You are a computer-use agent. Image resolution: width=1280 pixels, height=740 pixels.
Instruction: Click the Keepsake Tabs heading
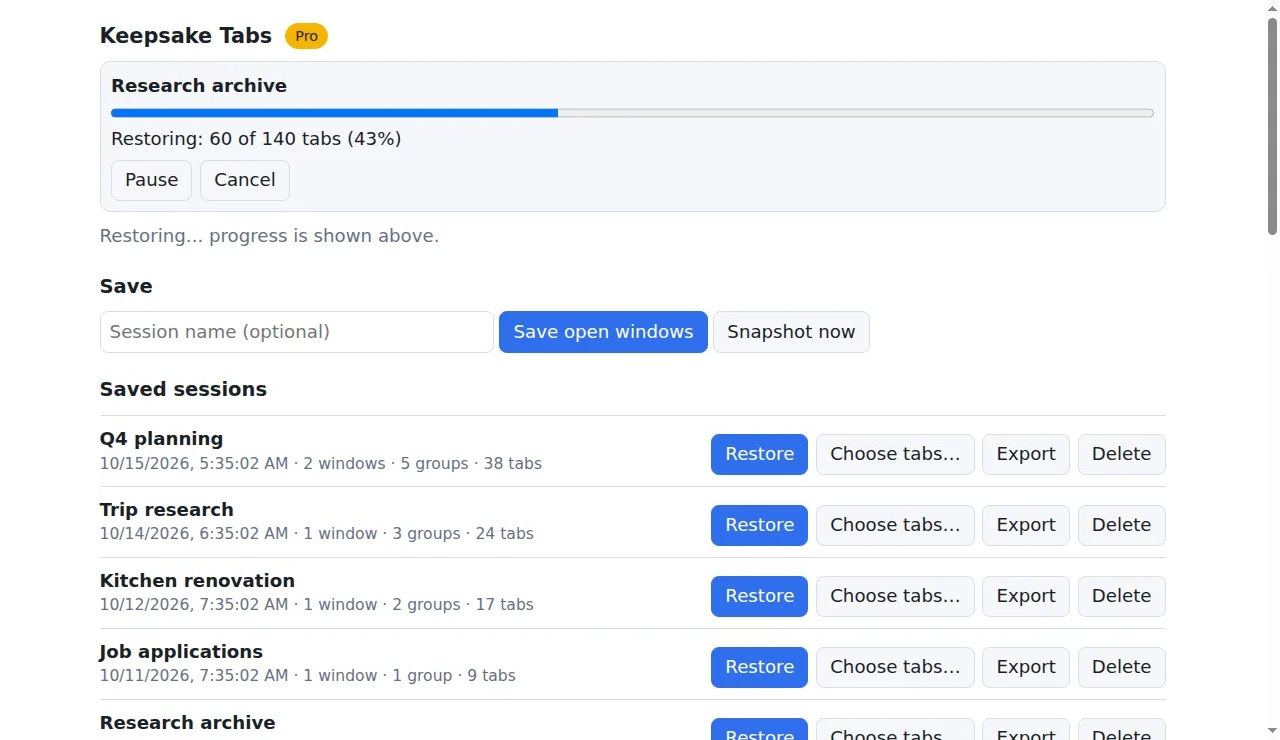click(x=186, y=36)
